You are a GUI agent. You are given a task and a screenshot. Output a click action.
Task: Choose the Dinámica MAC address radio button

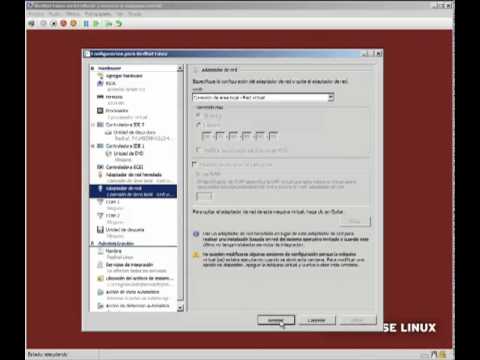[198, 115]
